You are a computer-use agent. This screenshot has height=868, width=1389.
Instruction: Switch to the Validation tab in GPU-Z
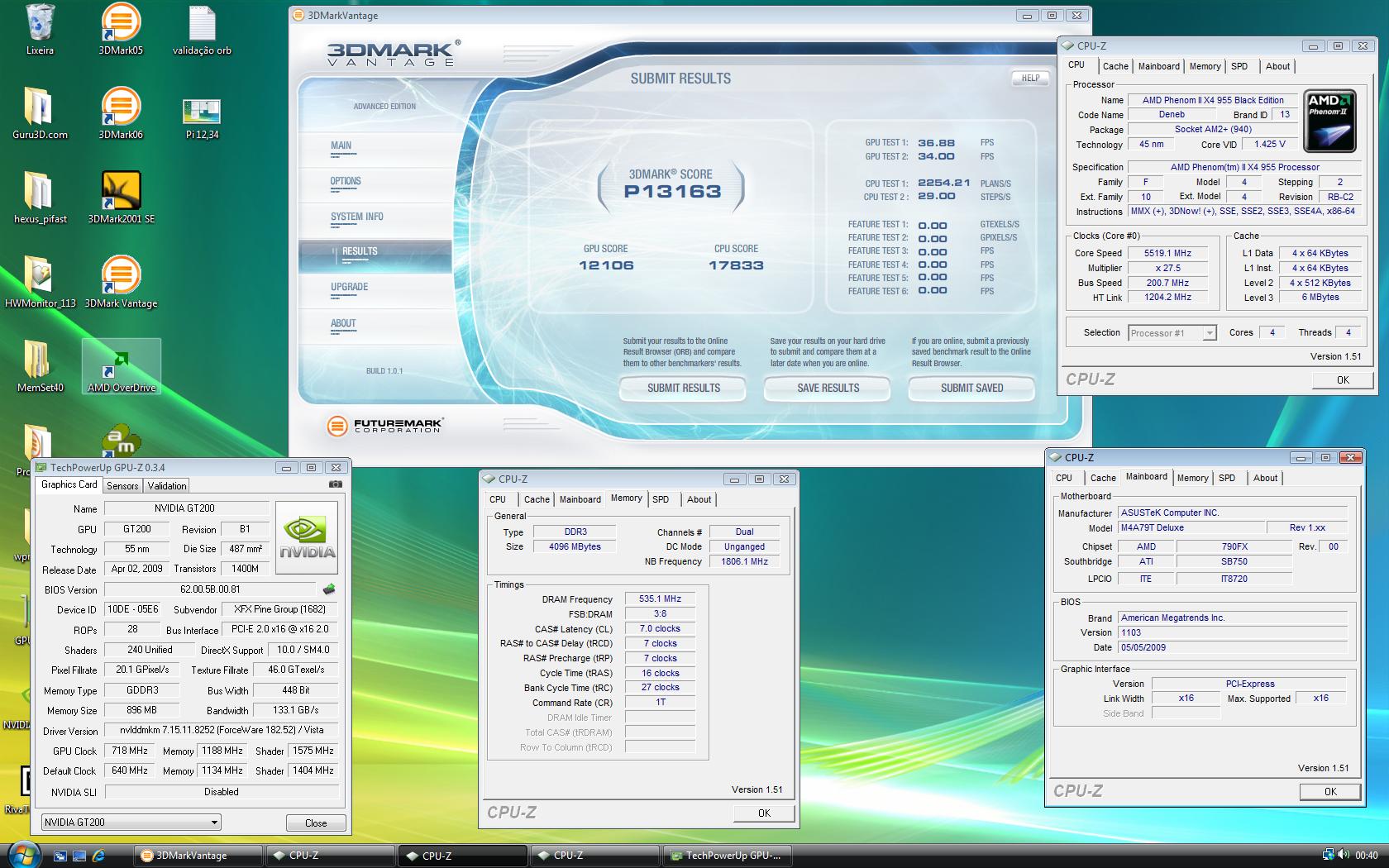pos(167,486)
